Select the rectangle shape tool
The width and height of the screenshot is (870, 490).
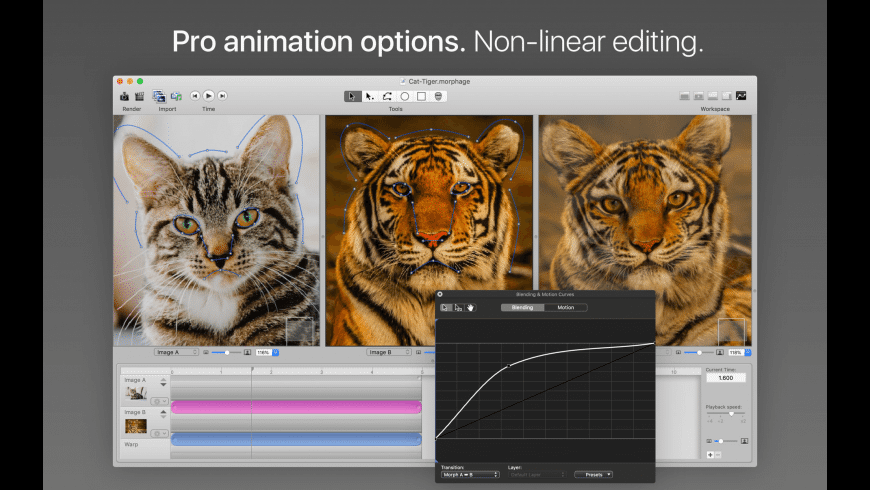422,97
